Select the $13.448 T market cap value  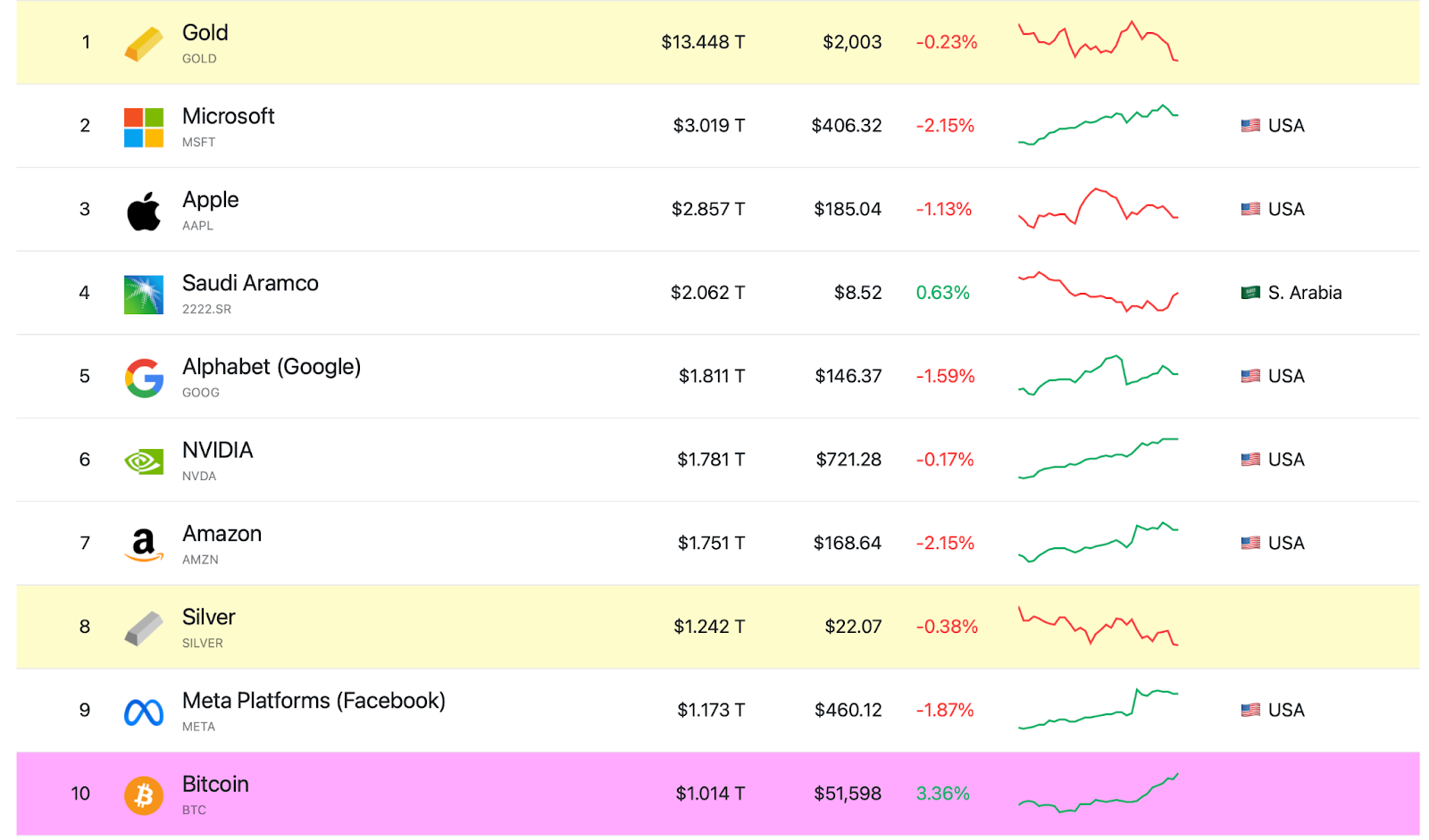(703, 42)
